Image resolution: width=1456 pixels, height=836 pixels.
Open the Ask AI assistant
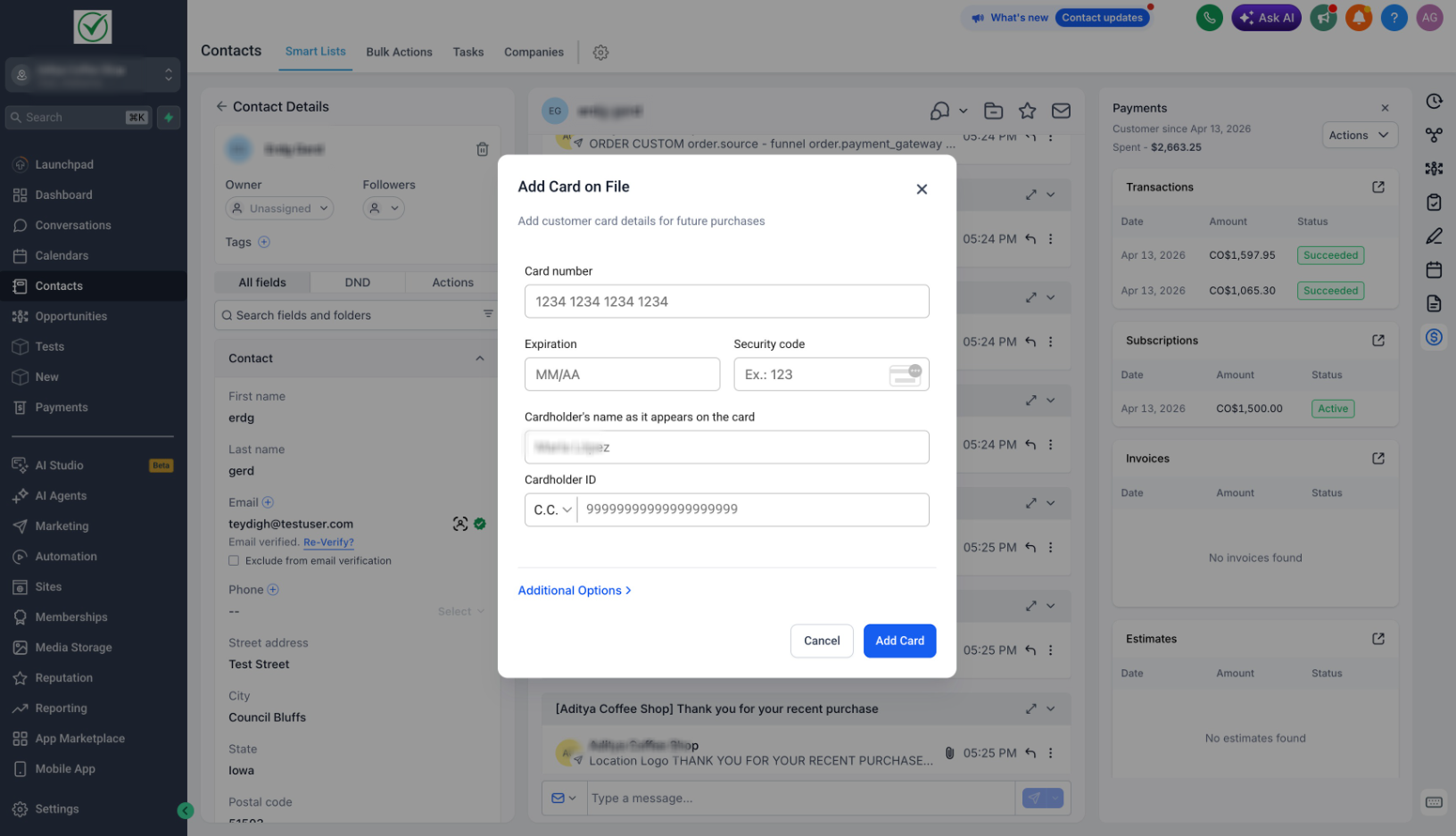point(1266,18)
